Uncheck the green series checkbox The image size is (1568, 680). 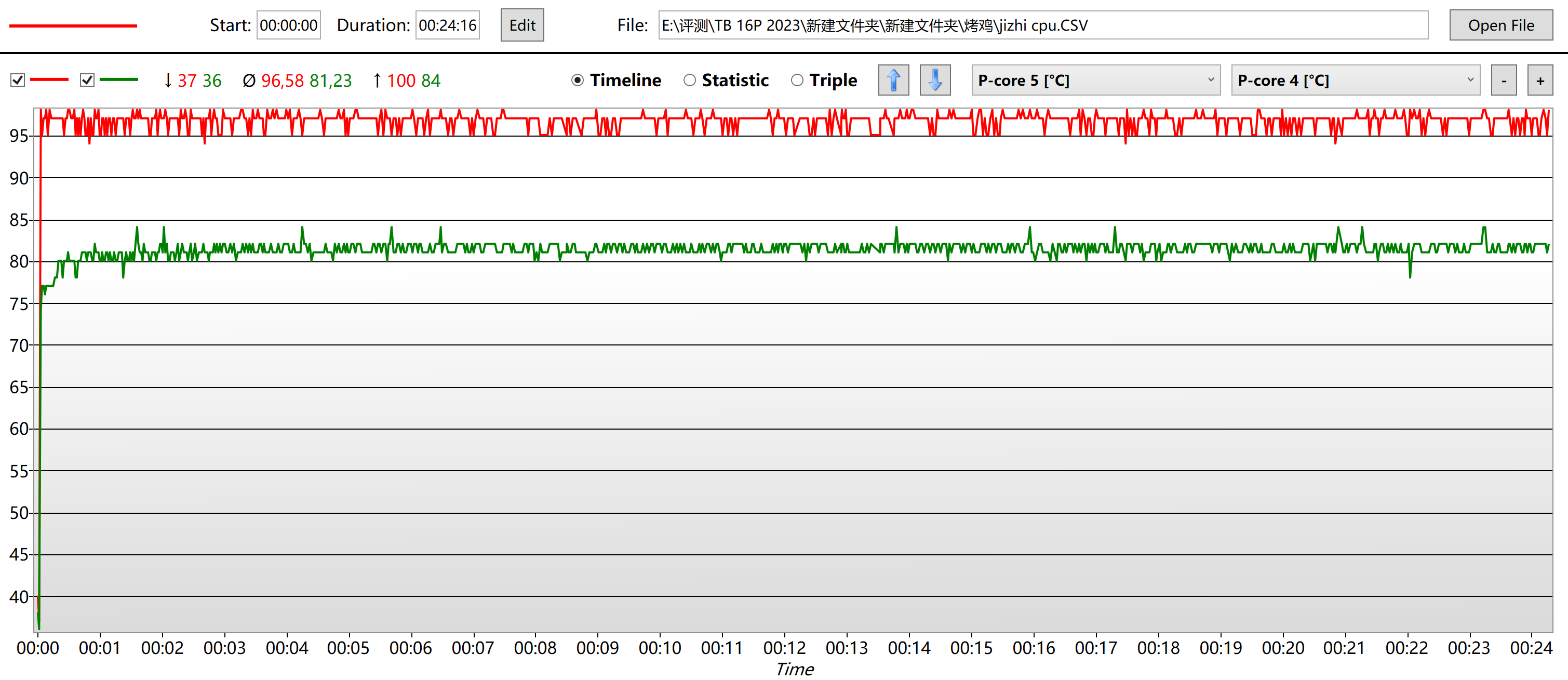click(87, 81)
